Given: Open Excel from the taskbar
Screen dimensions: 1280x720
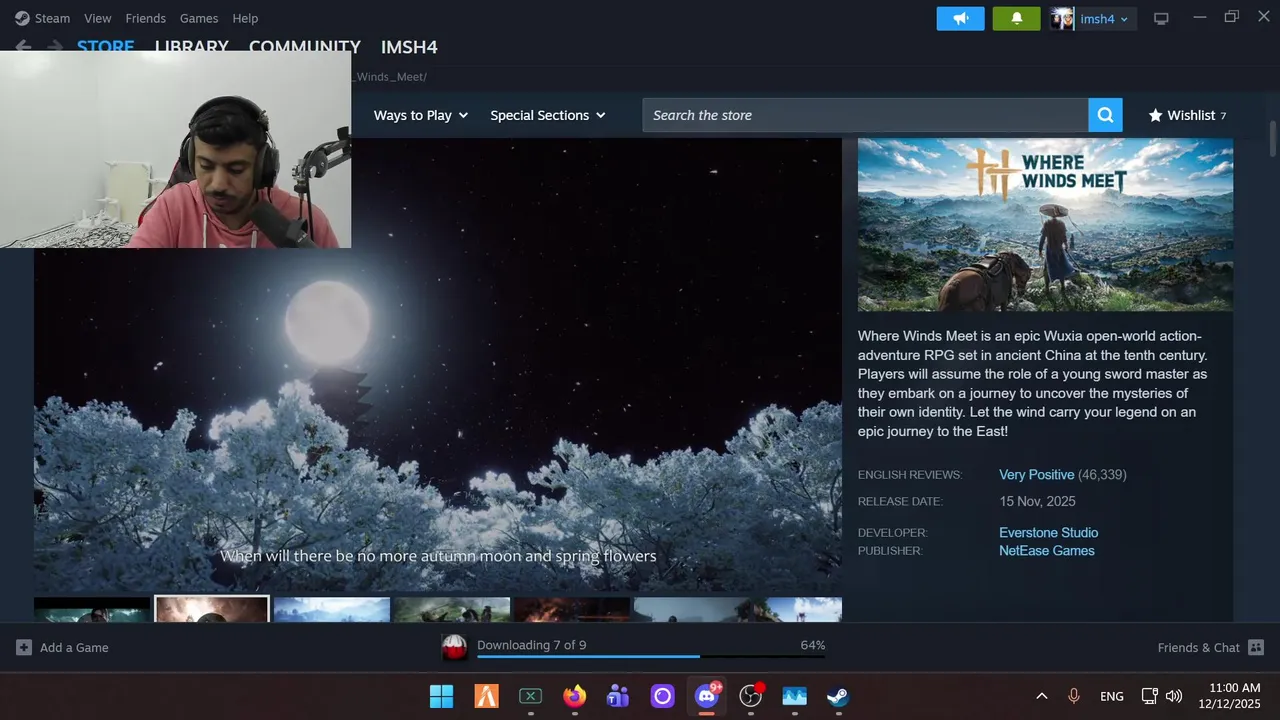Looking at the screenshot, I should [x=530, y=696].
